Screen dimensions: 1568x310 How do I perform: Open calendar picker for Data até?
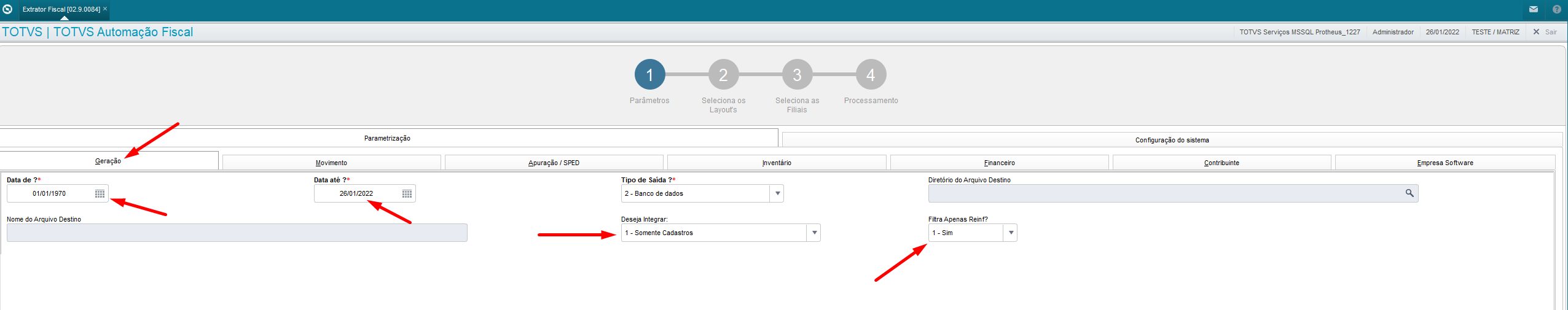(407, 194)
